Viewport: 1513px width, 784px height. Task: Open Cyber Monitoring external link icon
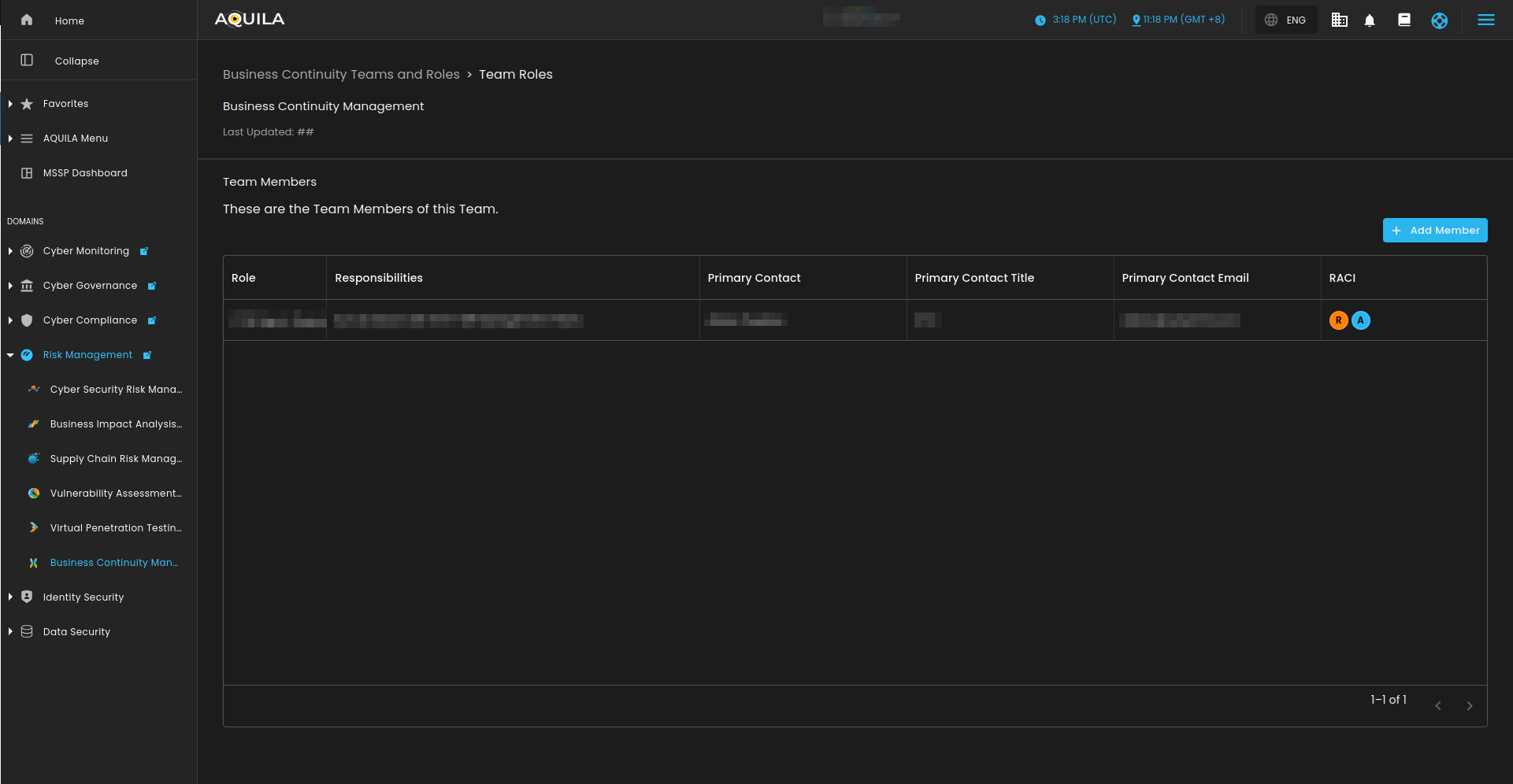(x=144, y=252)
